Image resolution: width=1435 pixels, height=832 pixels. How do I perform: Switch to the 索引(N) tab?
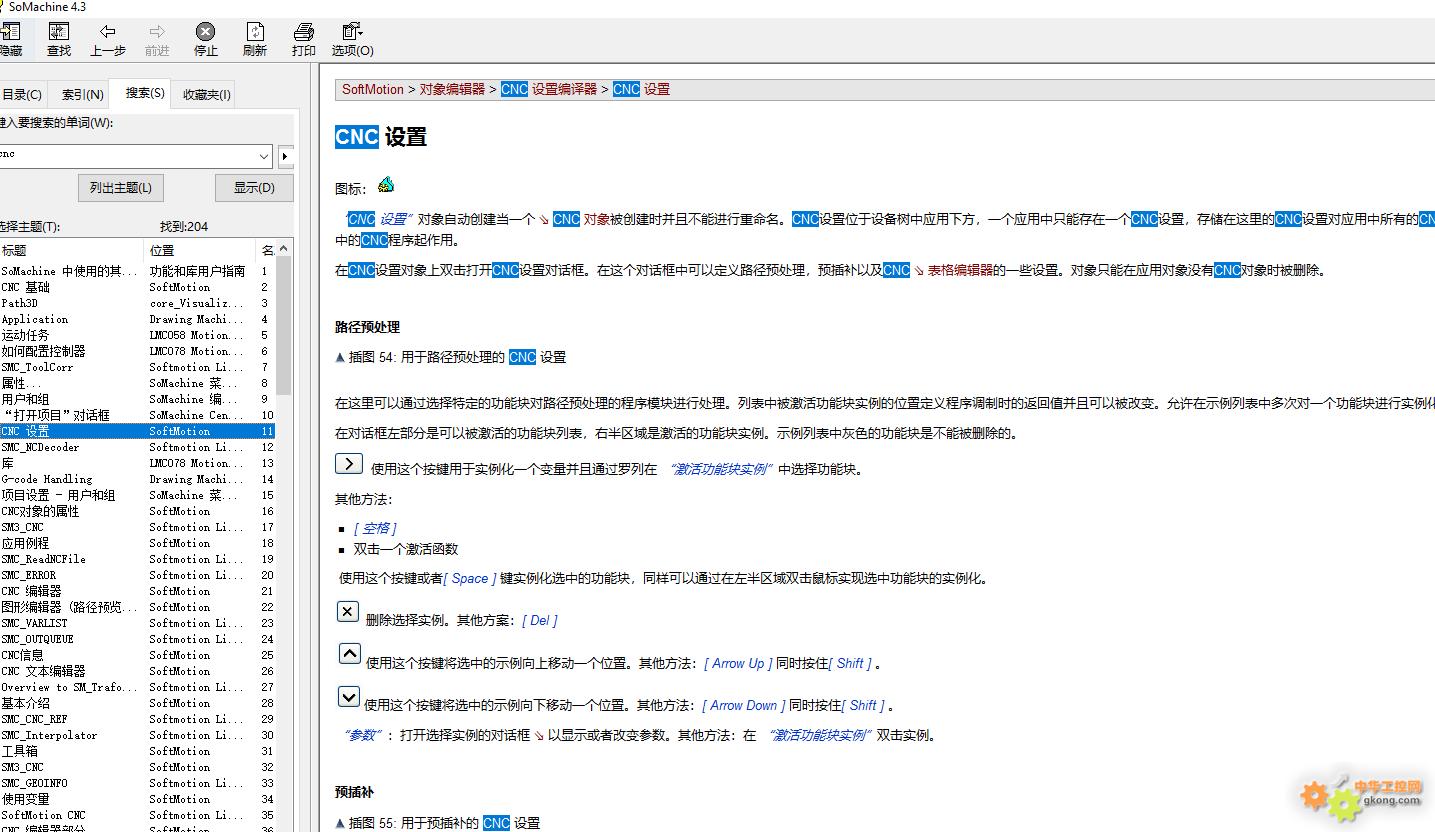click(83, 95)
